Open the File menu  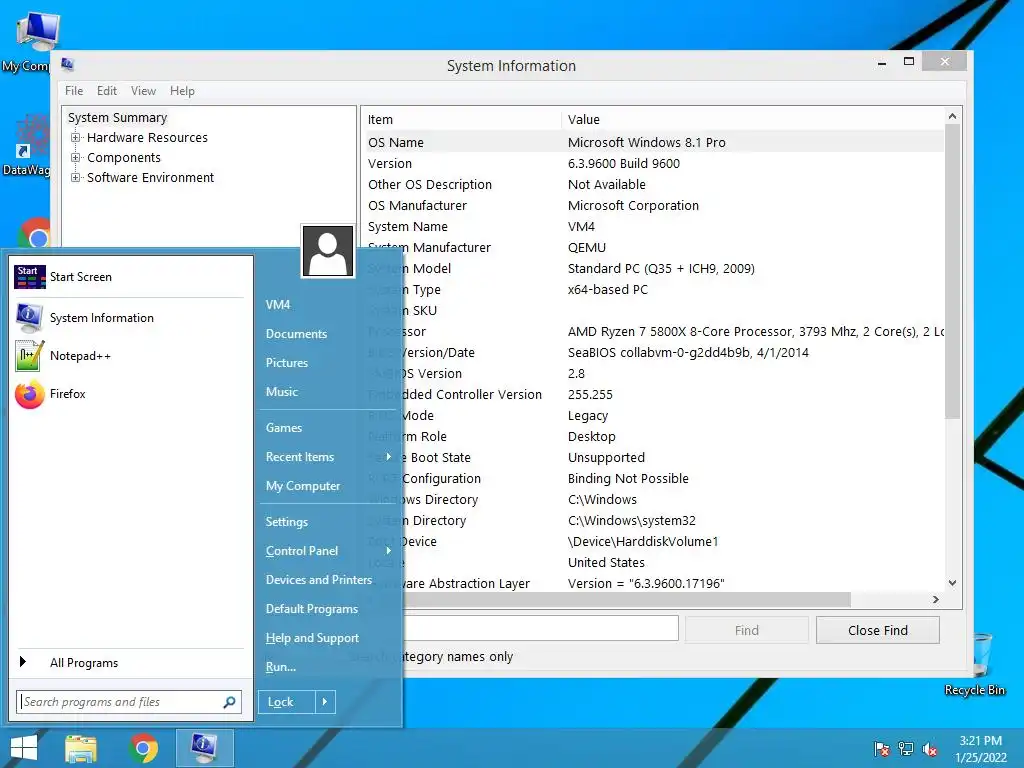pyautogui.click(x=74, y=91)
